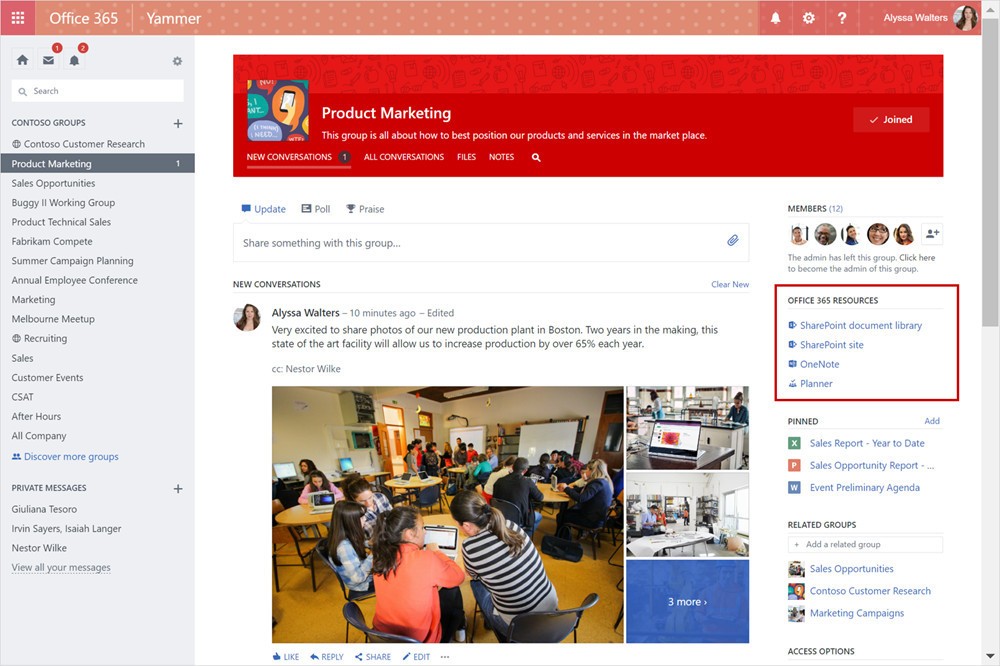Viewport: 1000px width, 666px height.
Task: Open SharePoint site link
Action: 832,344
